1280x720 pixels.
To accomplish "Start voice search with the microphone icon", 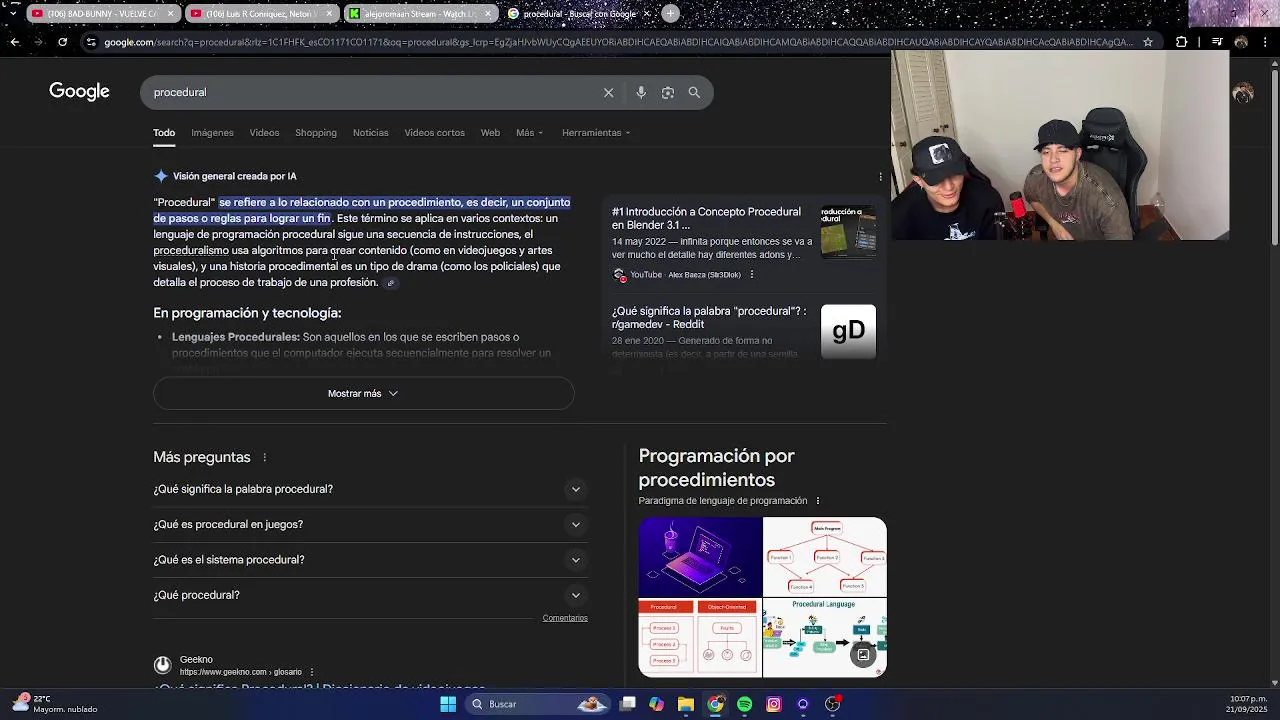I will 640,92.
